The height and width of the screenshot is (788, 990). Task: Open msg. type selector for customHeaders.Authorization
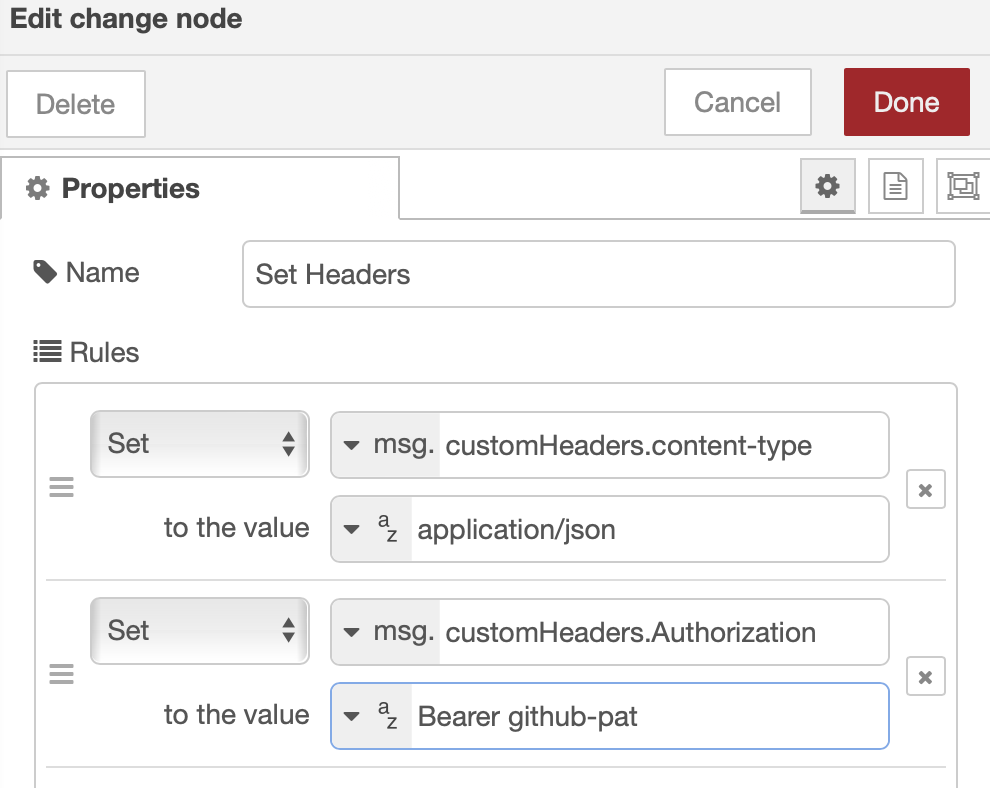(x=385, y=632)
